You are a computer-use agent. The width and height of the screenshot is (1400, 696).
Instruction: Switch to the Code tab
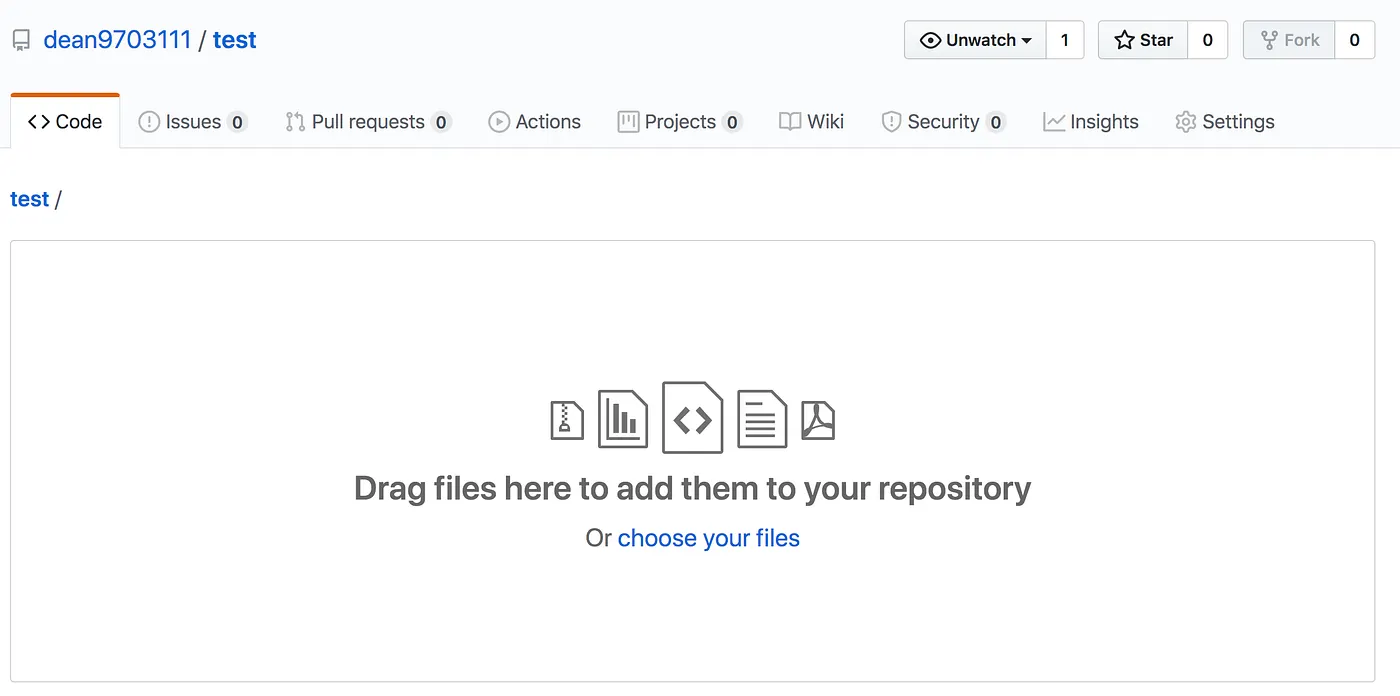tap(65, 122)
